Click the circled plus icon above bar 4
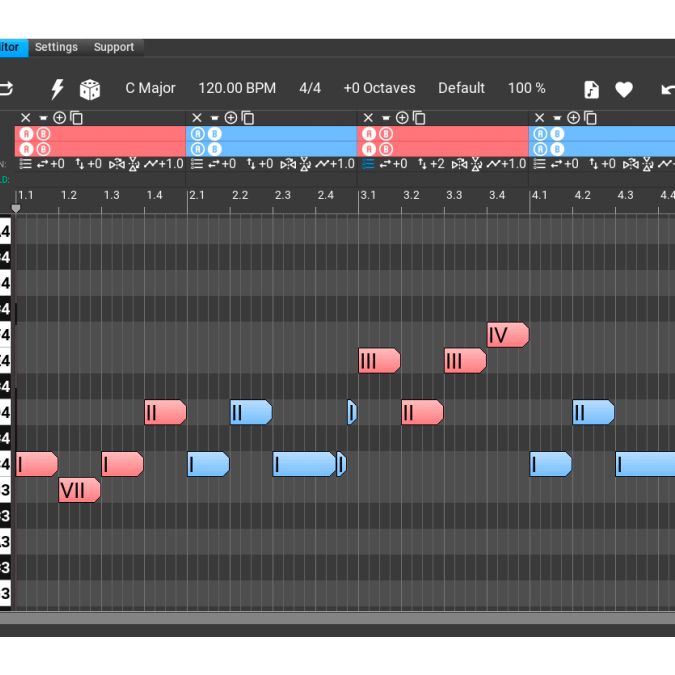 pos(573,118)
